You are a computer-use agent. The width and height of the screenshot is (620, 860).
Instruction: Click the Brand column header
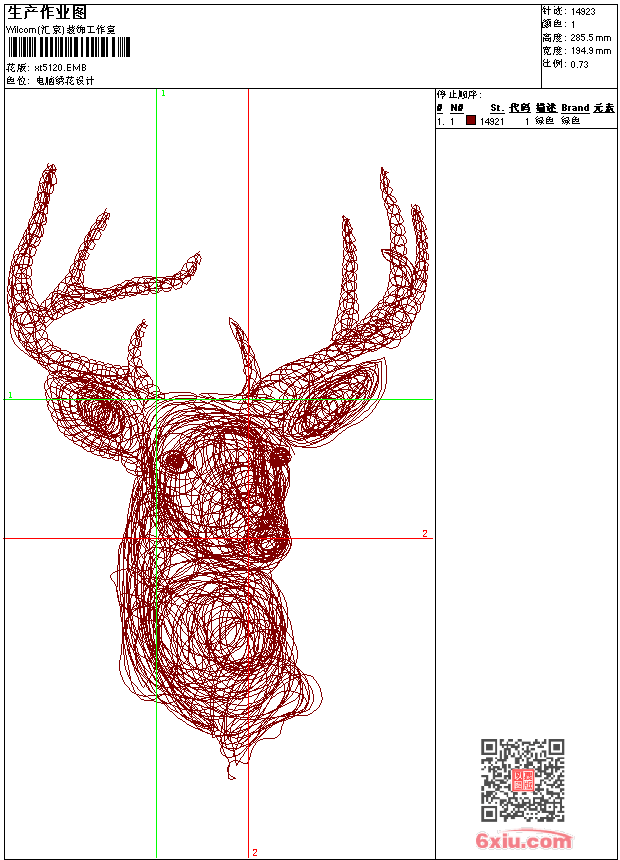pos(575,108)
